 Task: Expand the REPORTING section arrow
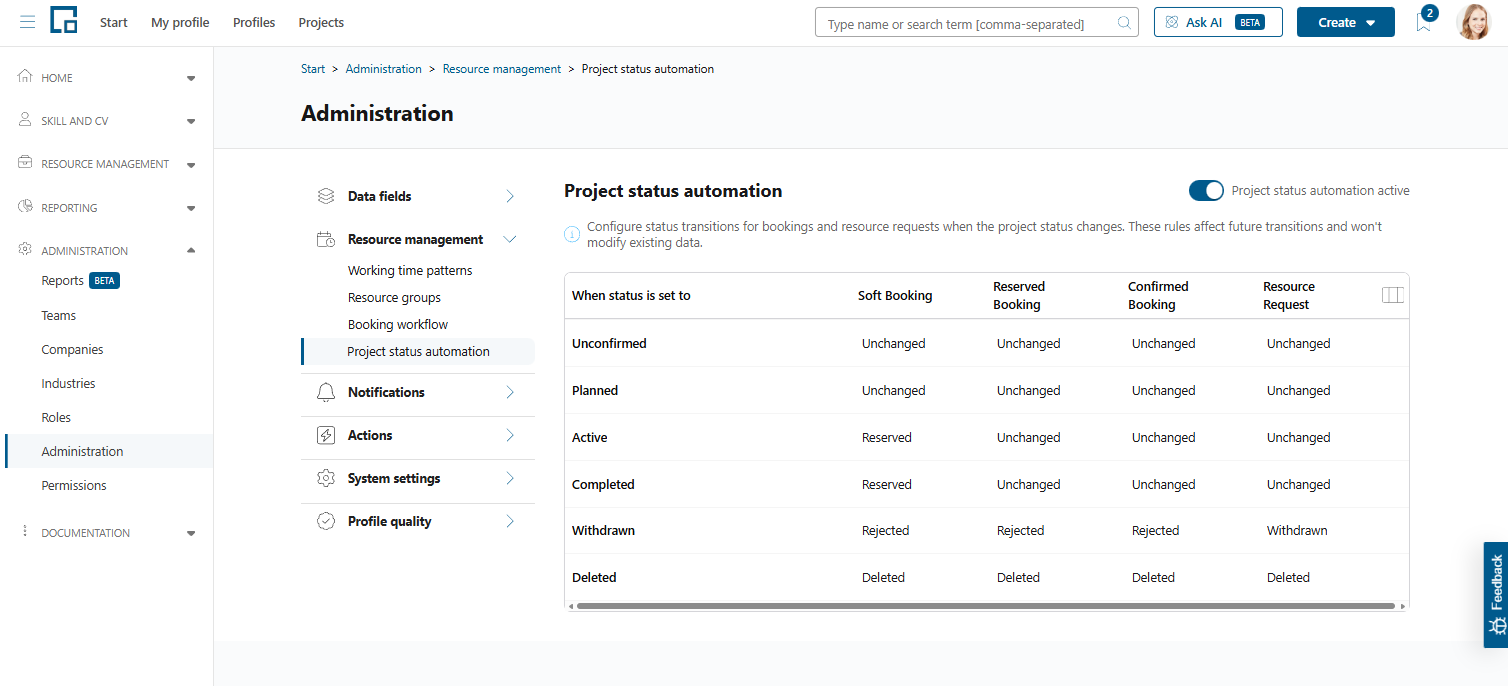(191, 208)
